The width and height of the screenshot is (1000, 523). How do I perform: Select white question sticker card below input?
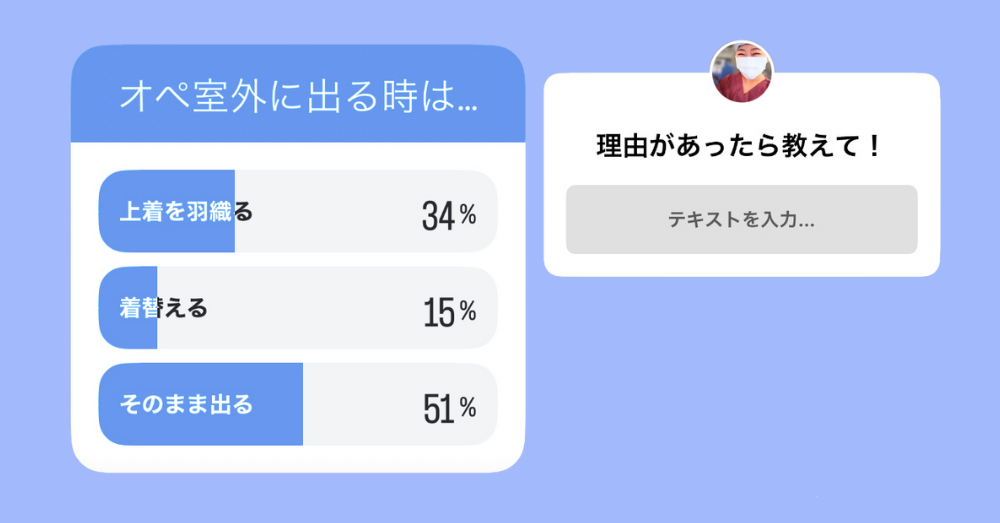pos(742,265)
